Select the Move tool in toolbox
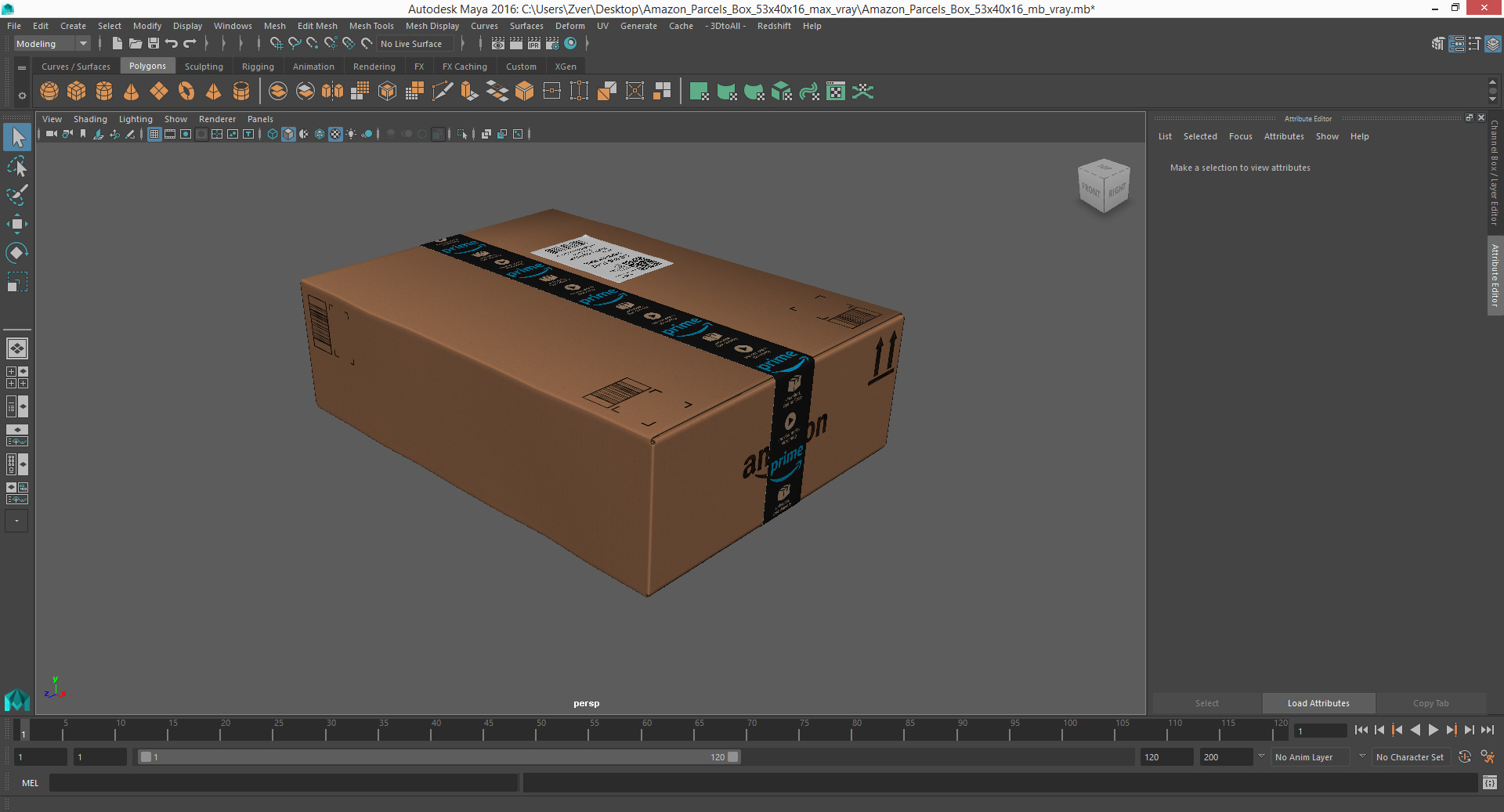The image size is (1504, 812). (17, 224)
